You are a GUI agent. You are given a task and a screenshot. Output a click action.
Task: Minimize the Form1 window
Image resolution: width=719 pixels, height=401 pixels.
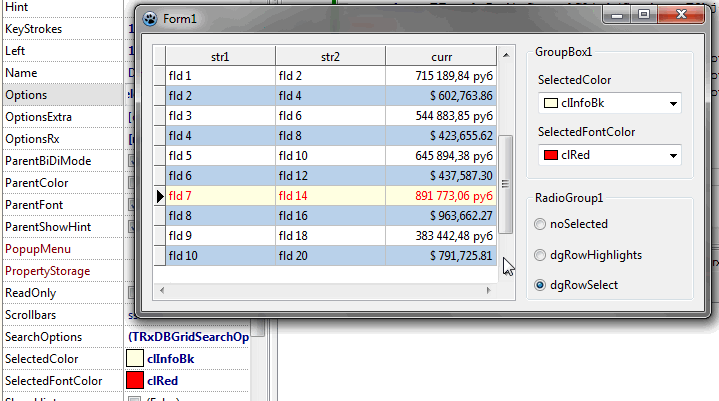[x=620, y=15]
